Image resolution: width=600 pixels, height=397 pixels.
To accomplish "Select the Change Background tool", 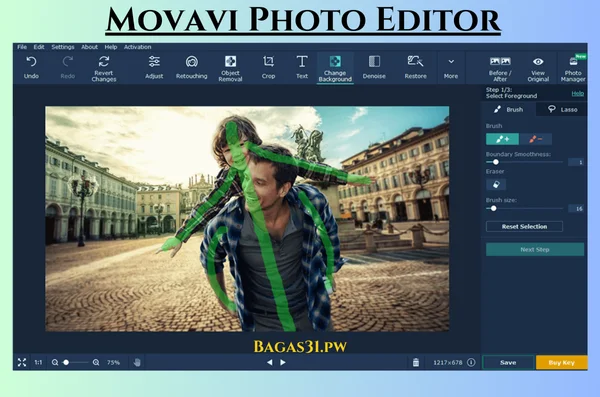I will click(335, 69).
